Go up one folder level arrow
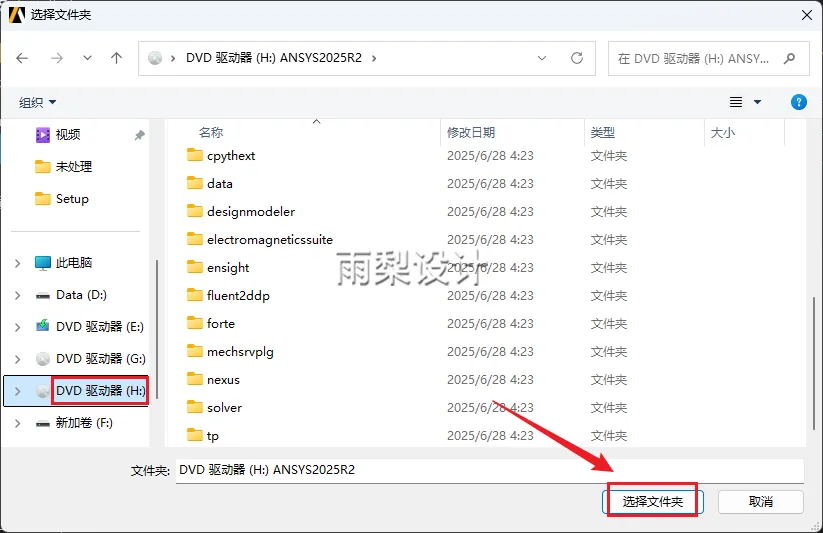 tap(117, 58)
